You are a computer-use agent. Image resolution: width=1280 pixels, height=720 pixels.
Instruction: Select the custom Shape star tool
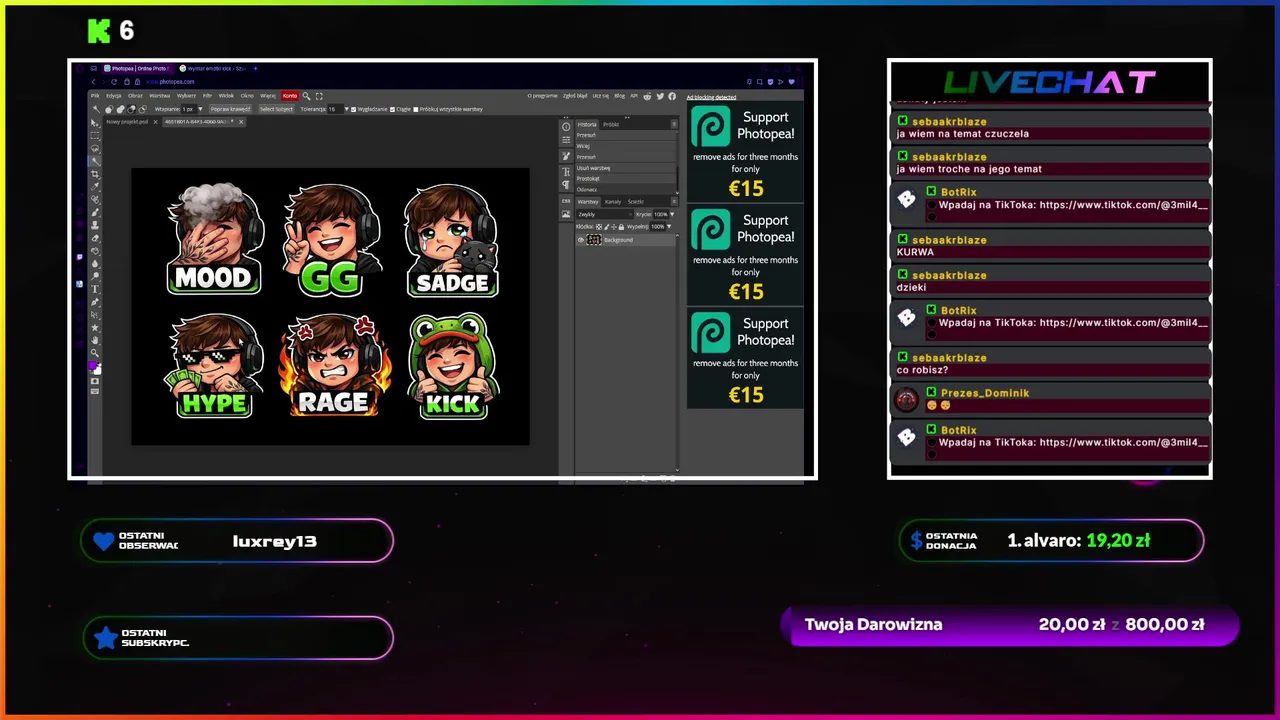(95, 328)
